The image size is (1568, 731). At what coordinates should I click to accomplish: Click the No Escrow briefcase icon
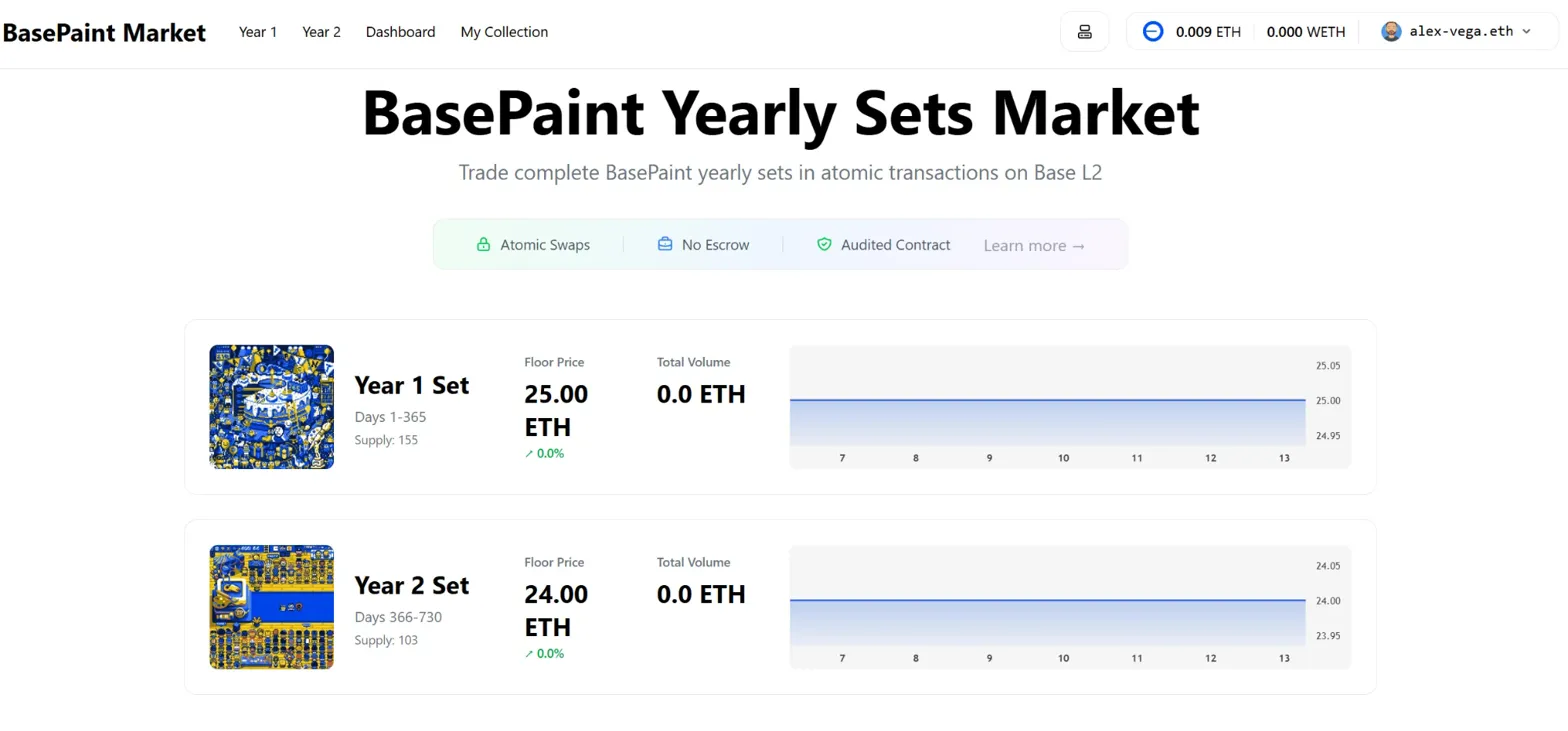(665, 244)
